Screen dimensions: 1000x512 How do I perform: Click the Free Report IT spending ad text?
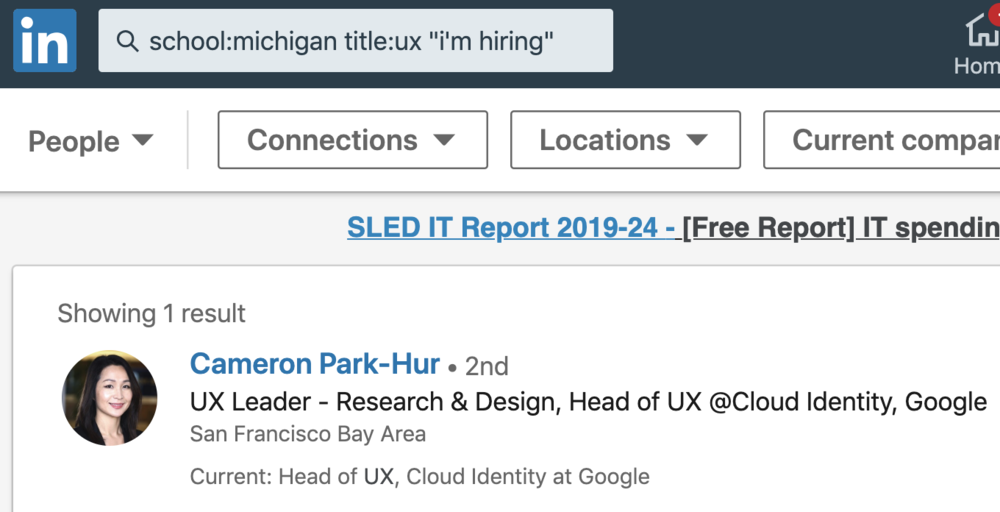coord(841,228)
